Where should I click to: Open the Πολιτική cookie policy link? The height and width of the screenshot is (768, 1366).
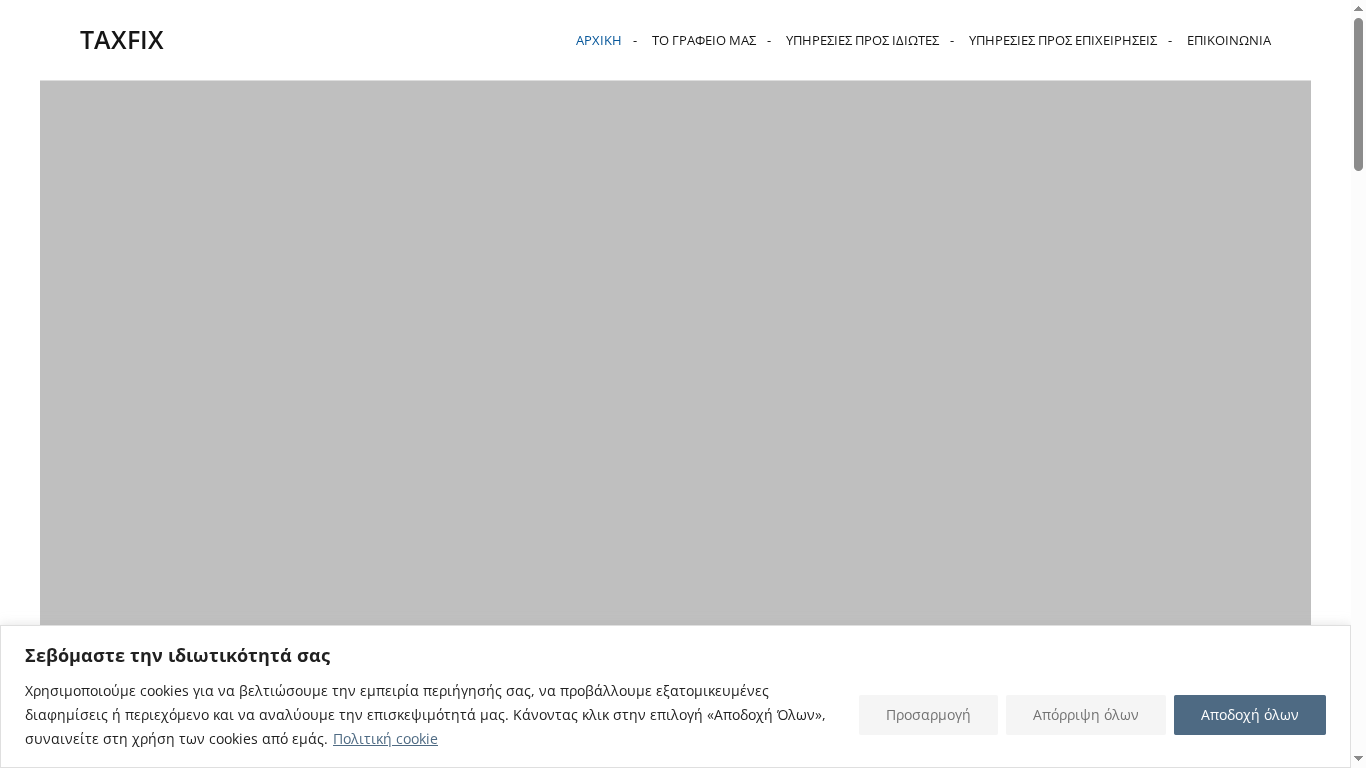coord(385,739)
